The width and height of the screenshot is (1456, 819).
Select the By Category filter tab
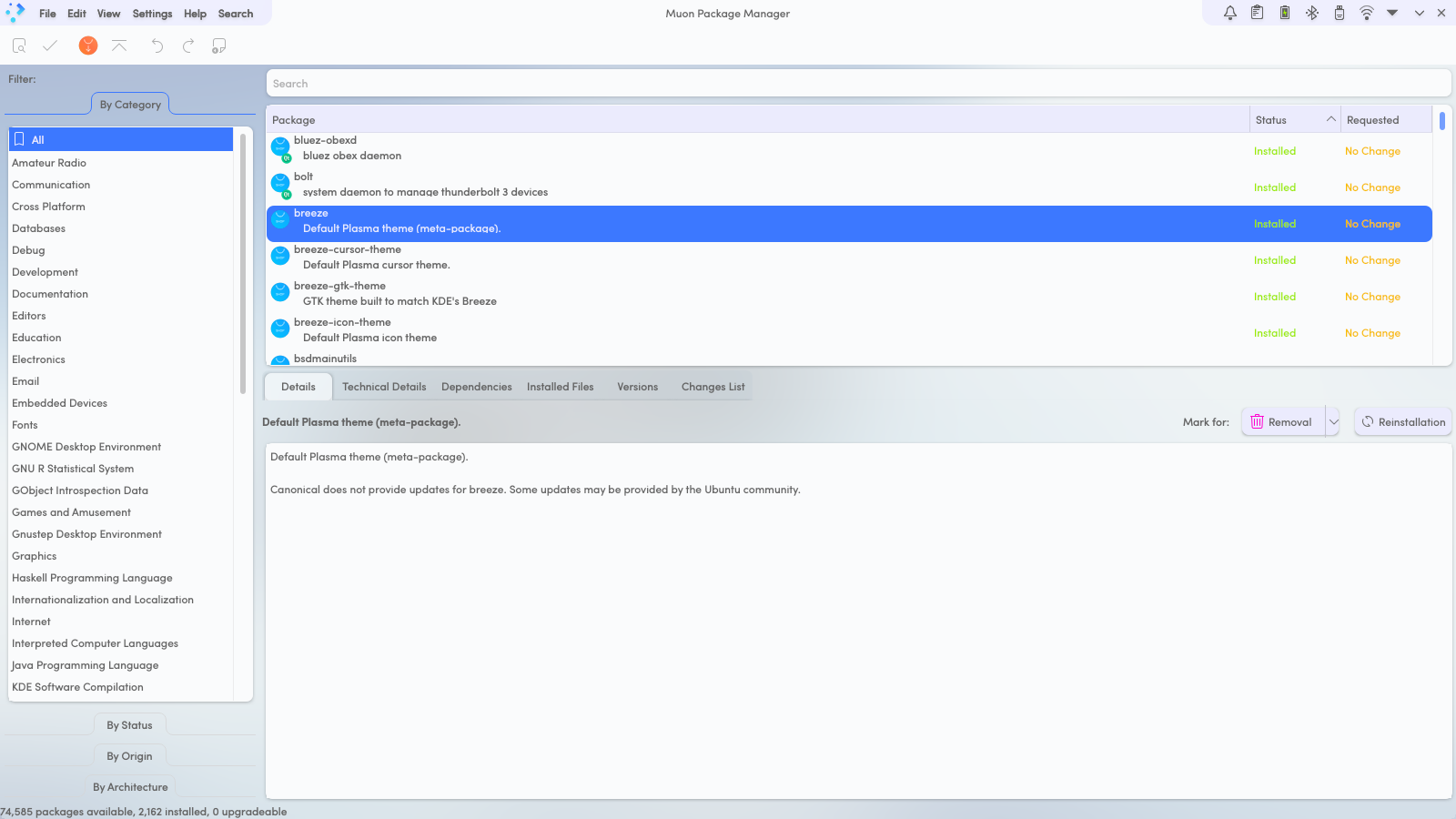pos(130,105)
